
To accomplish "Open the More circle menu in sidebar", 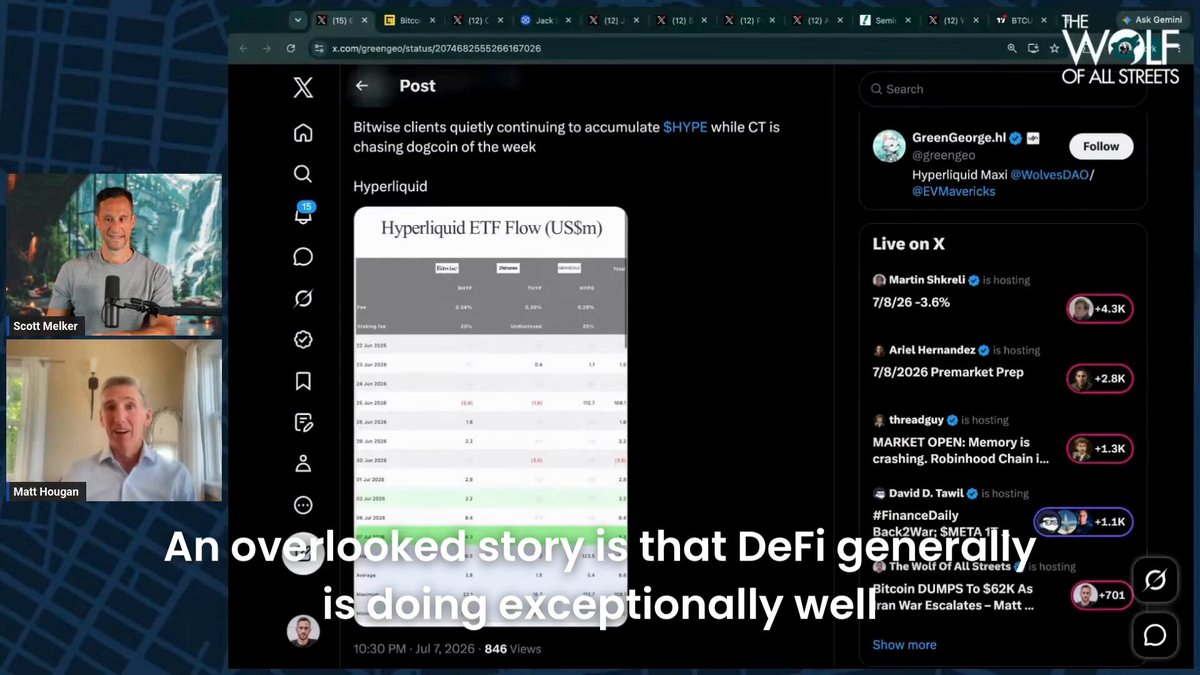I will click(303, 505).
